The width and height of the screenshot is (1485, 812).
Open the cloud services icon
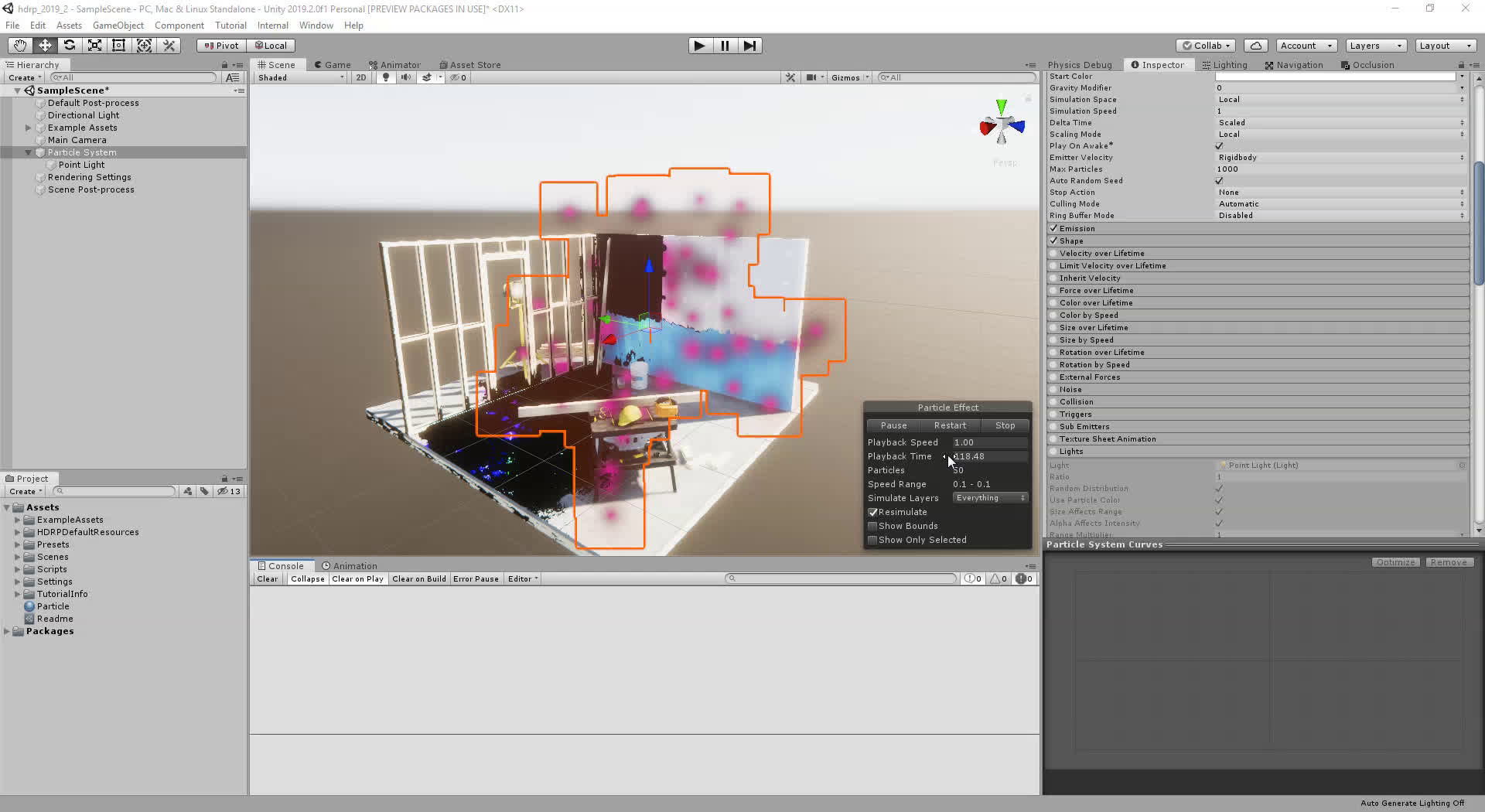(1256, 46)
